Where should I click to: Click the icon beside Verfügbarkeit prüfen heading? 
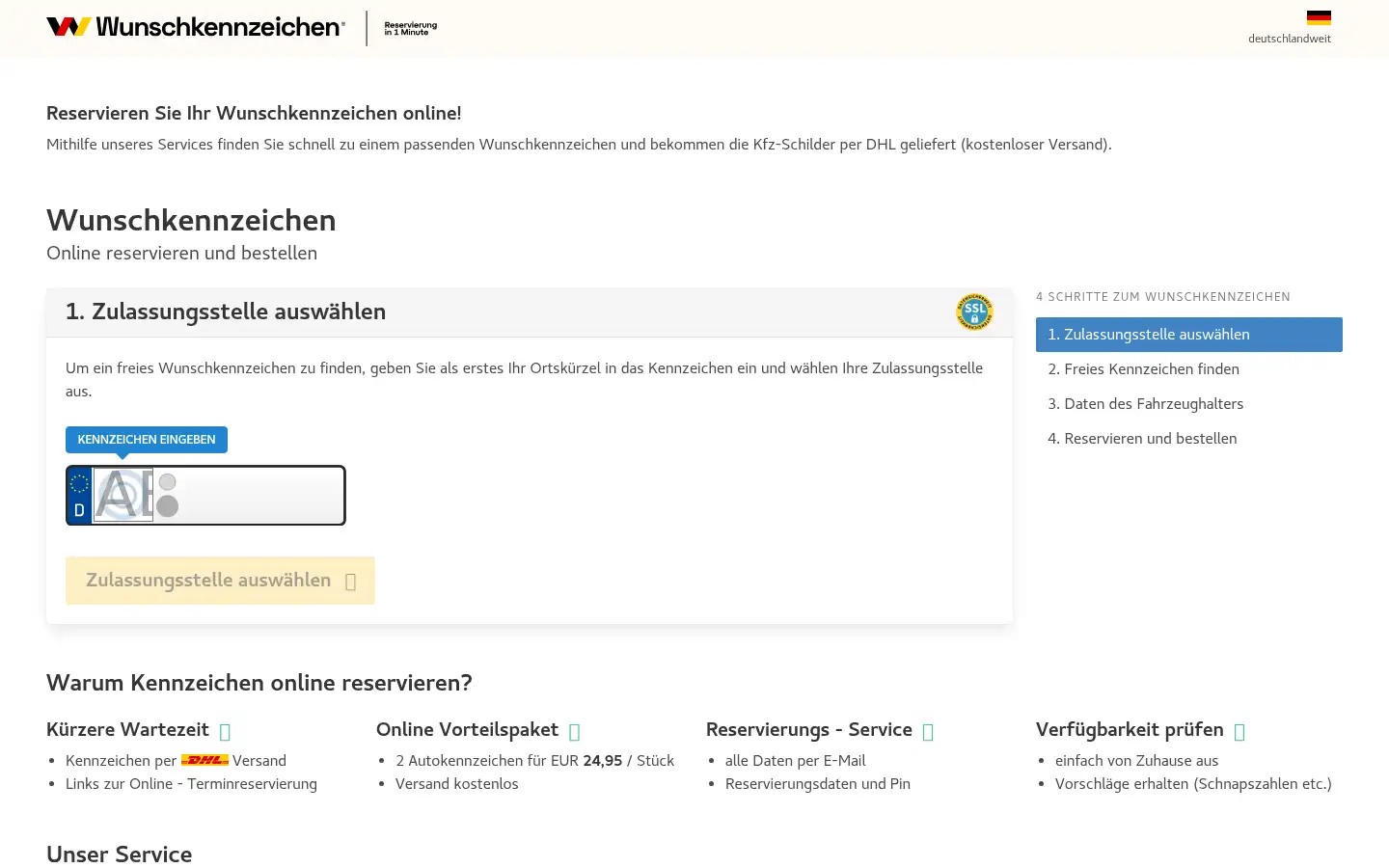1239,732
